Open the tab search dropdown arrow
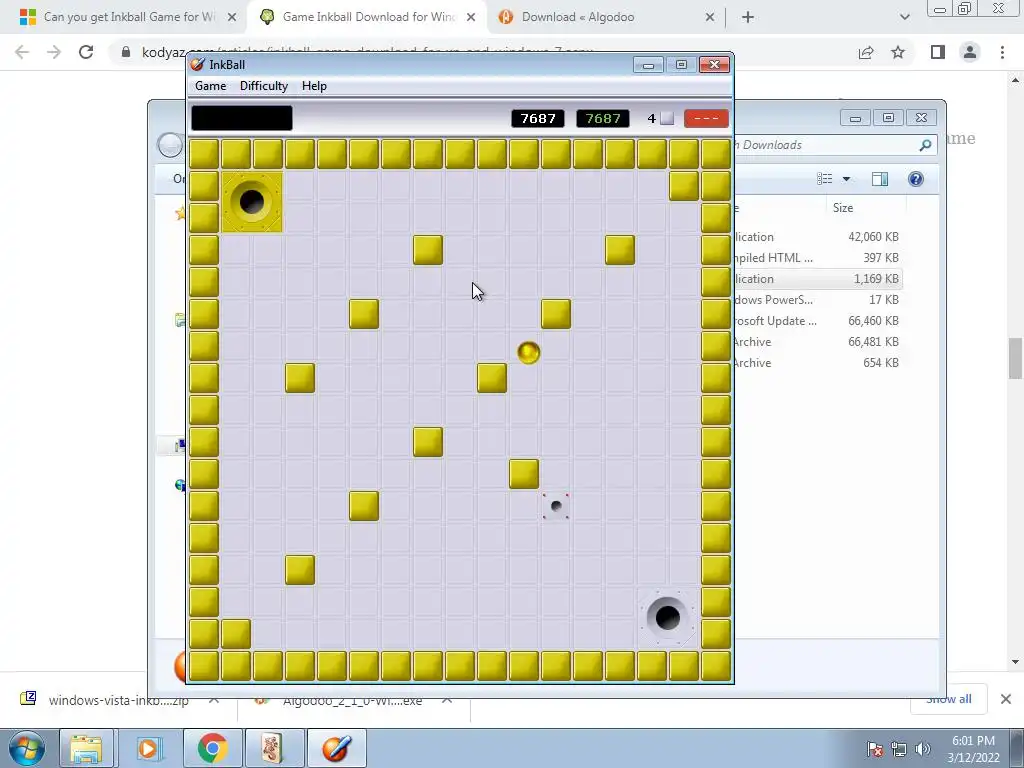 click(x=904, y=17)
